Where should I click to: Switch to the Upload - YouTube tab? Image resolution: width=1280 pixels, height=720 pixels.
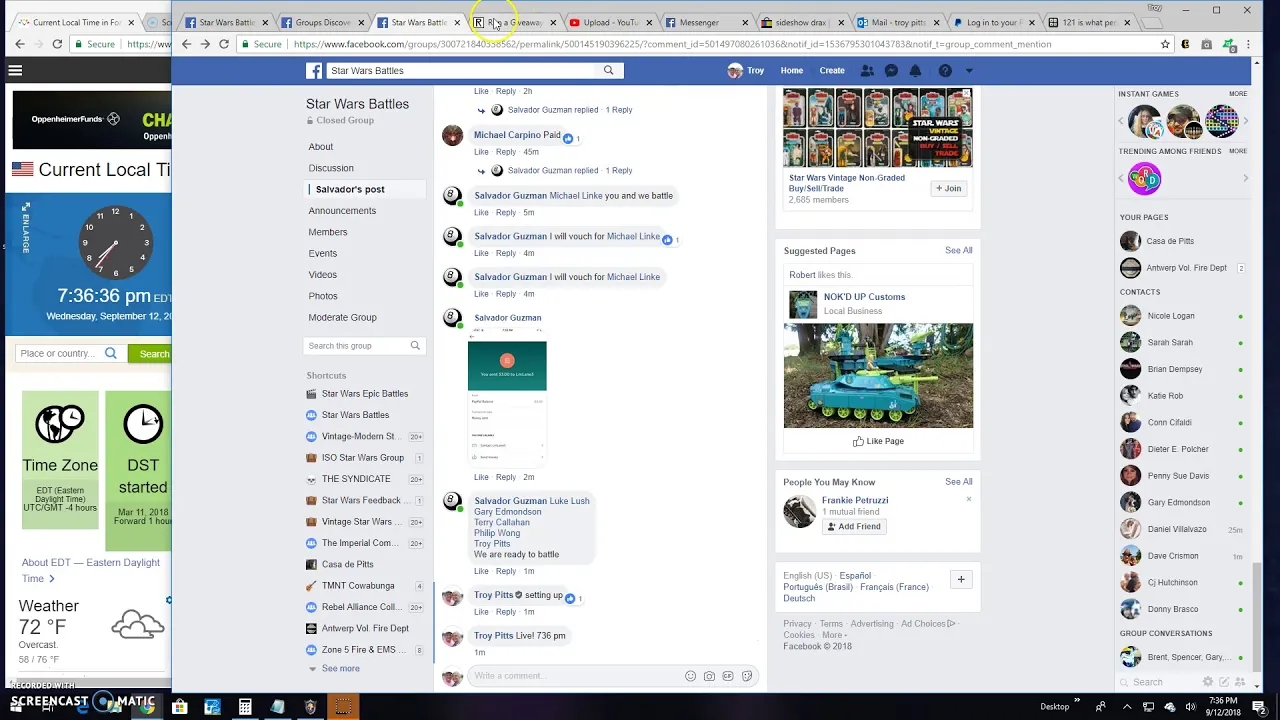[x=610, y=22]
